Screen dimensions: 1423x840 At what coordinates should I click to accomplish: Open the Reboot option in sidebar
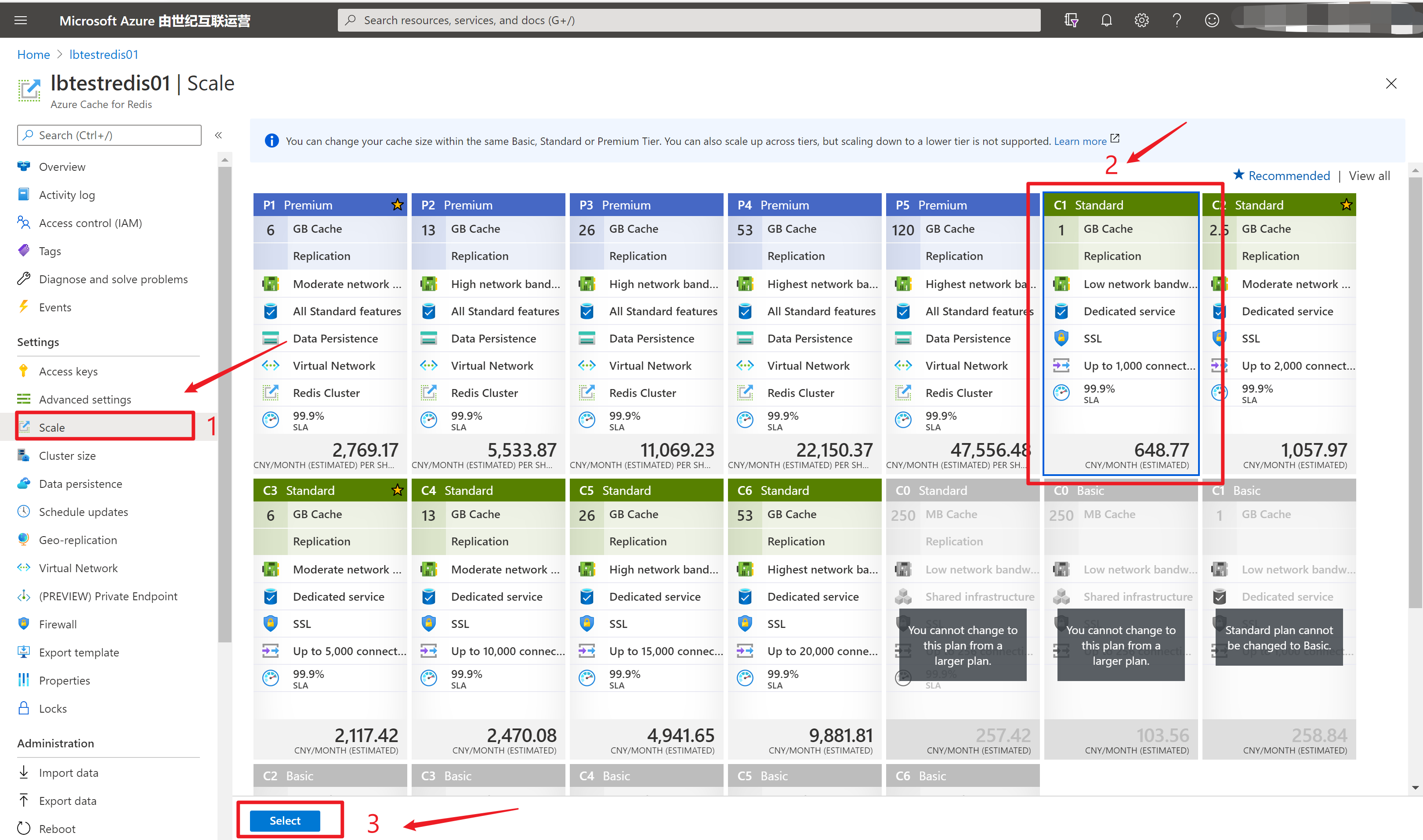pyautogui.click(x=57, y=829)
